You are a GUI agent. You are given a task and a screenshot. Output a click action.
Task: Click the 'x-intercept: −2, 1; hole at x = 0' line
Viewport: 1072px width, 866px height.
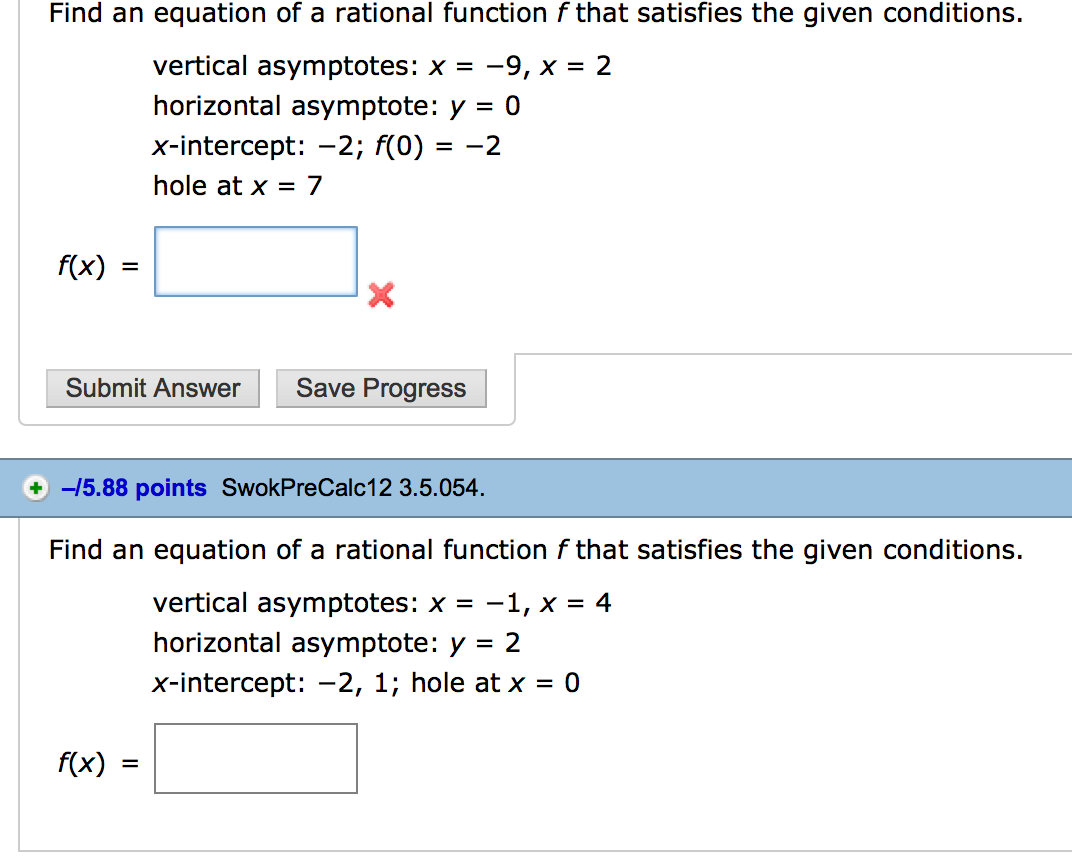point(366,684)
